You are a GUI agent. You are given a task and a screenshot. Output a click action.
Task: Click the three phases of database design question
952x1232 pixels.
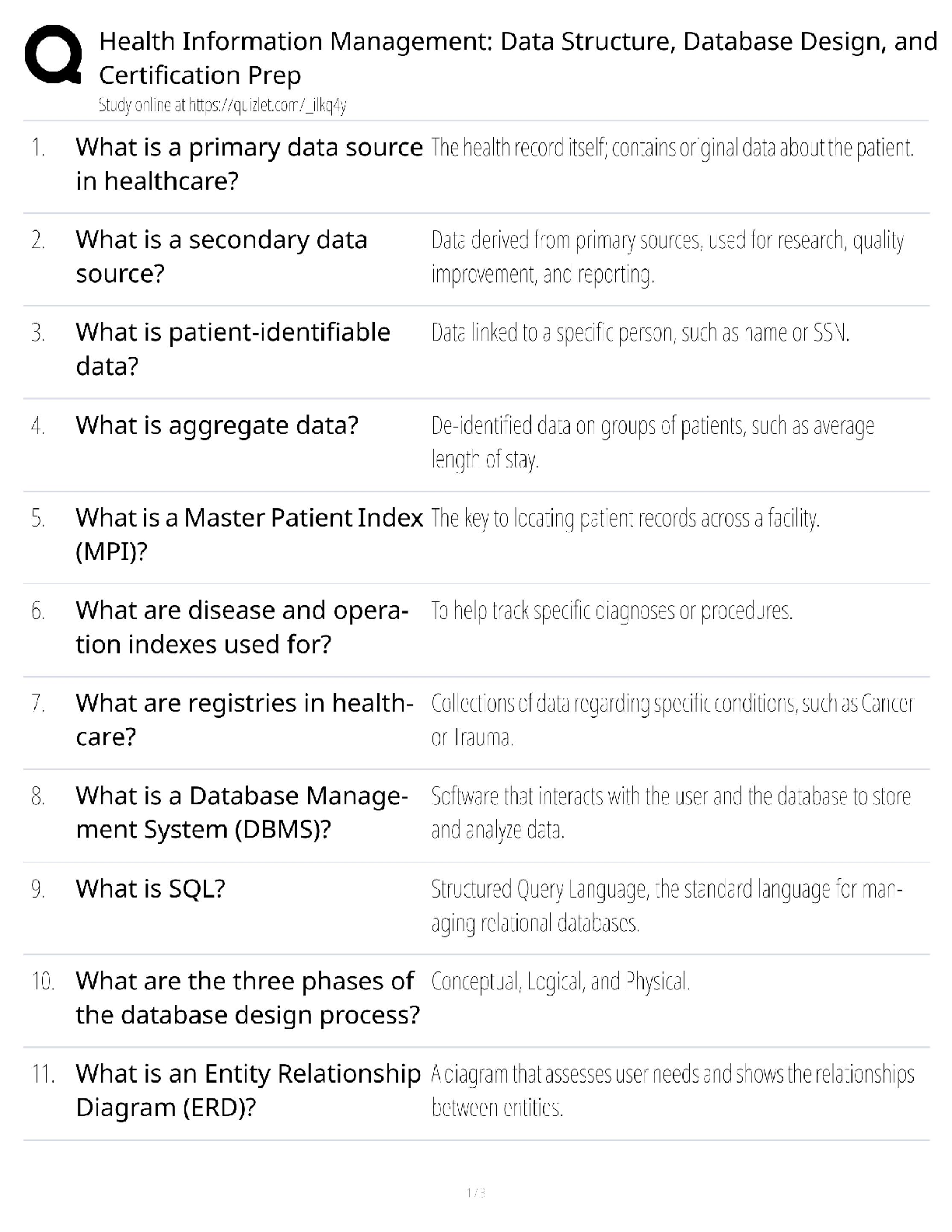pyautogui.click(x=247, y=998)
